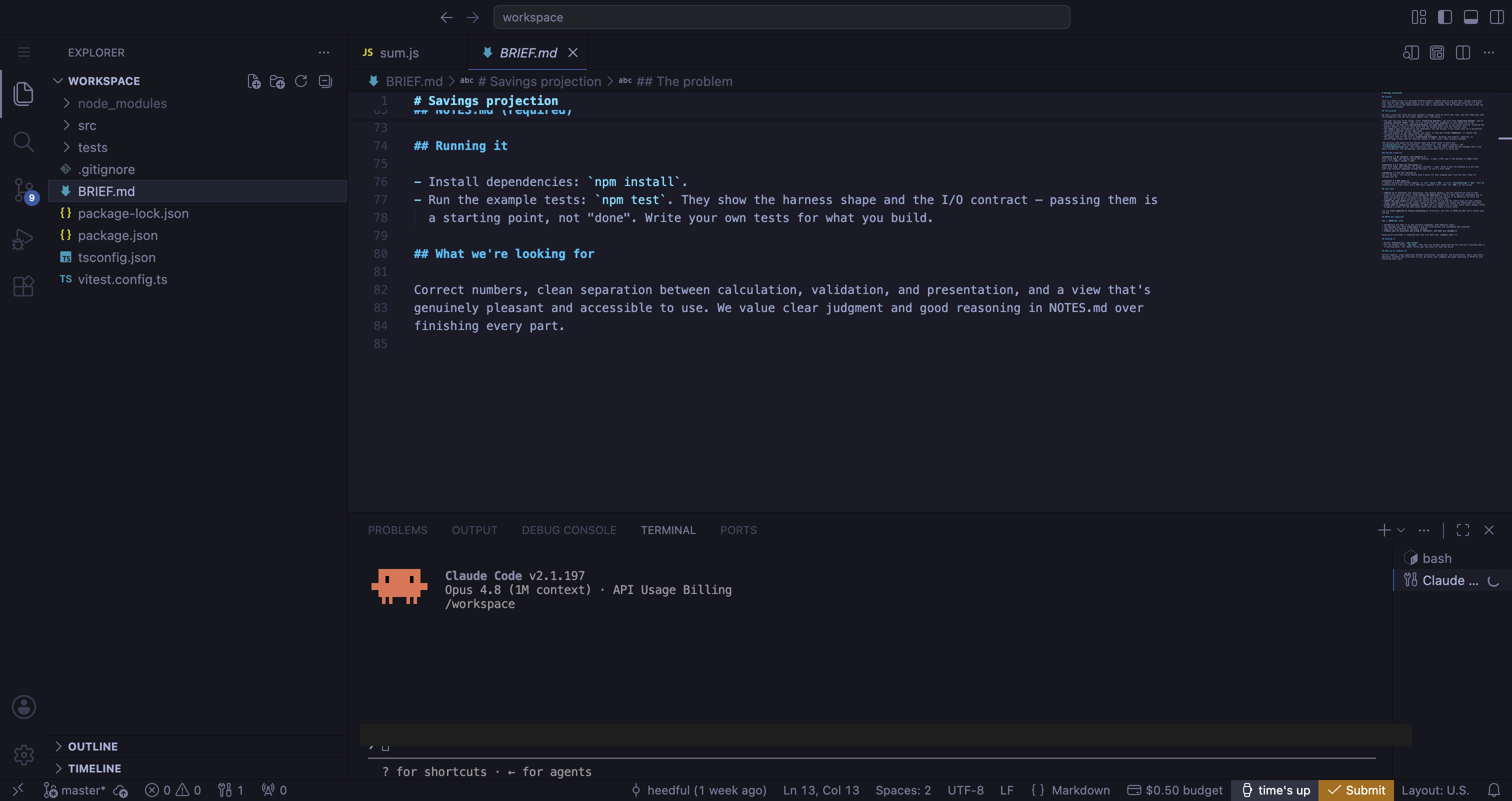This screenshot has height=801, width=1512.
Task: Create a new file in WORKSPACE
Action: tap(253, 81)
